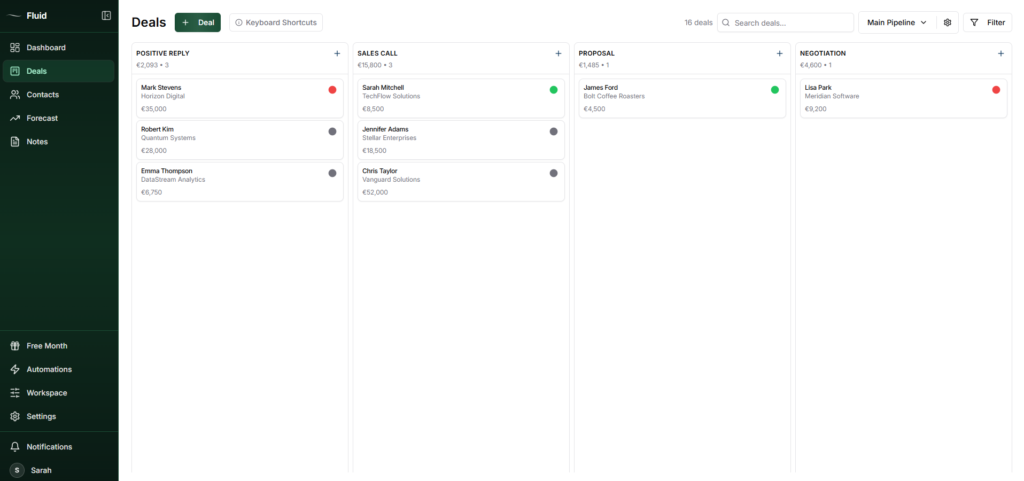
Task: Focus the Search deals field
Action: click(790, 22)
